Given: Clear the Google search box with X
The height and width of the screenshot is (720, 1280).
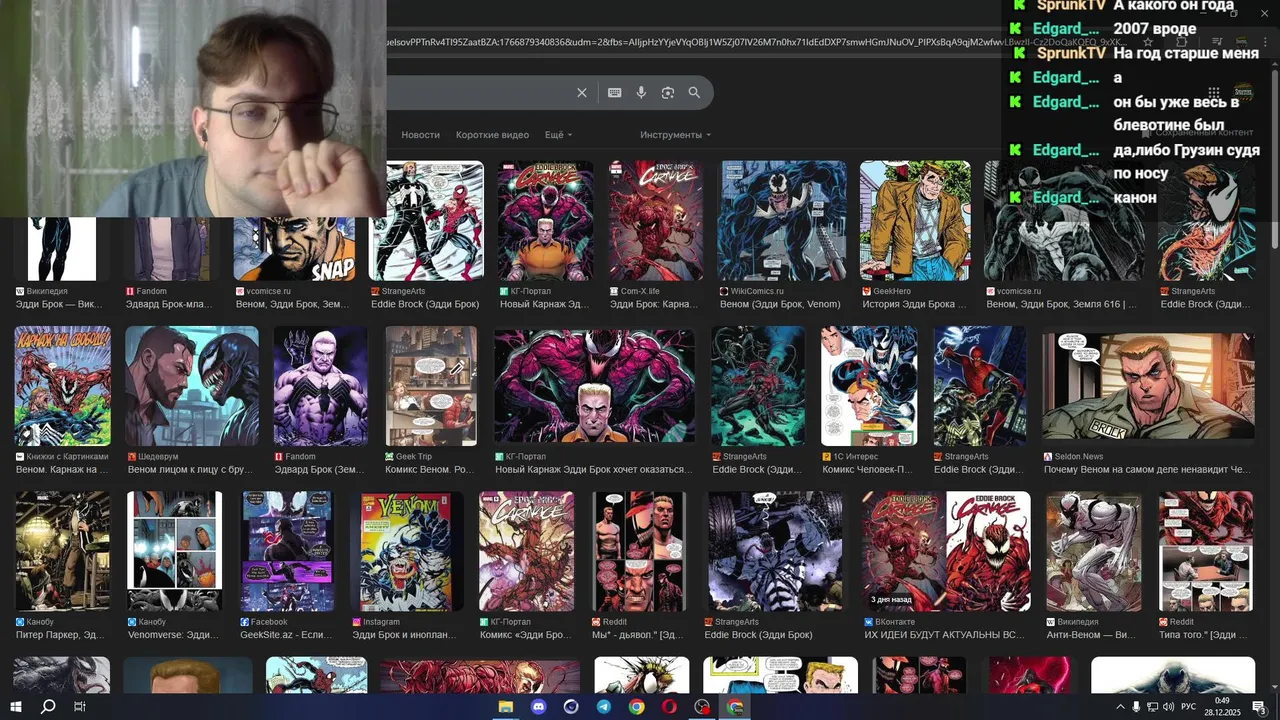Looking at the screenshot, I should (x=582, y=93).
